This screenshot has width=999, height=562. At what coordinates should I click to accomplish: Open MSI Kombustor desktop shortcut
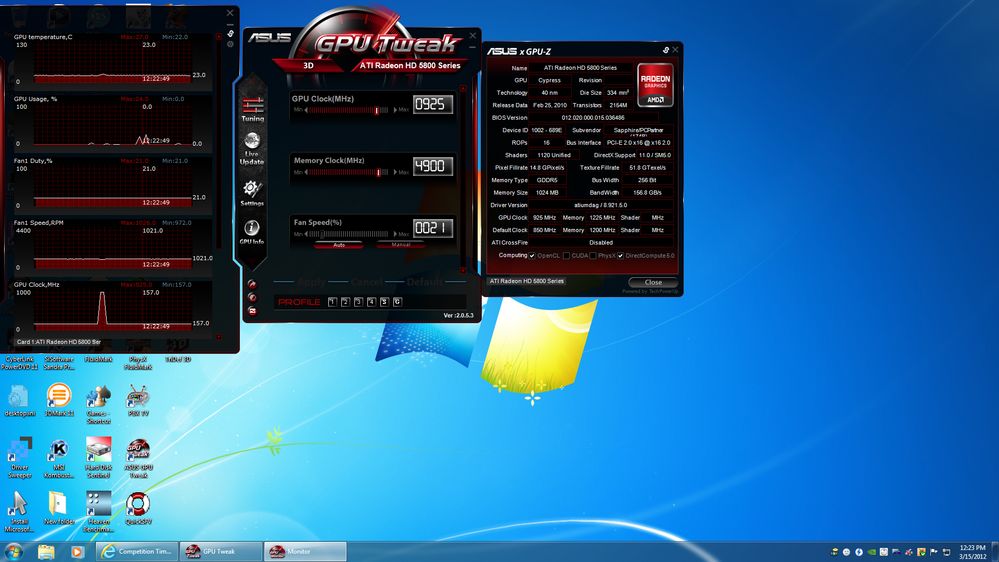[x=59, y=458]
